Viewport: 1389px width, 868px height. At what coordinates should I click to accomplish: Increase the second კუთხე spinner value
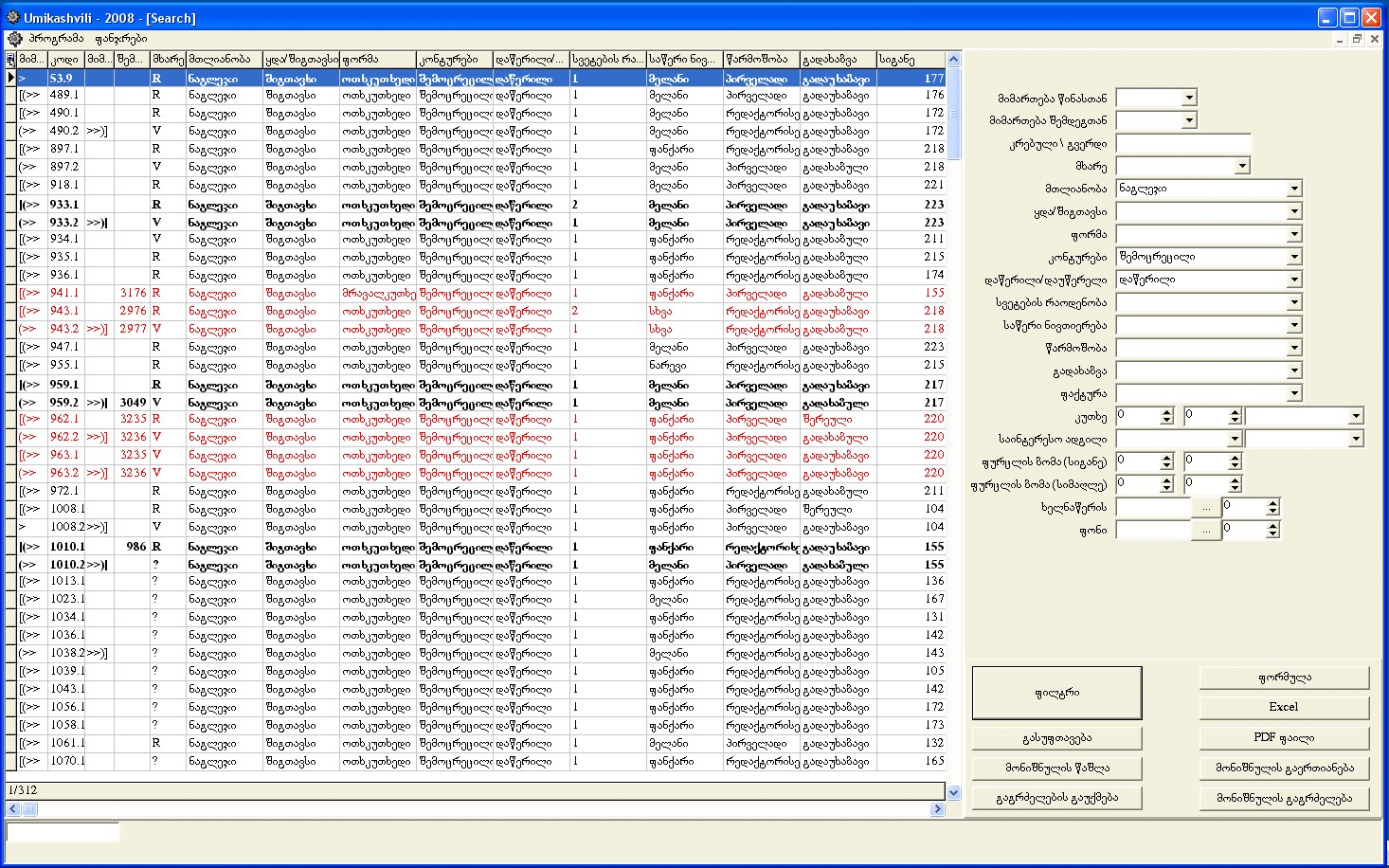(x=1235, y=412)
